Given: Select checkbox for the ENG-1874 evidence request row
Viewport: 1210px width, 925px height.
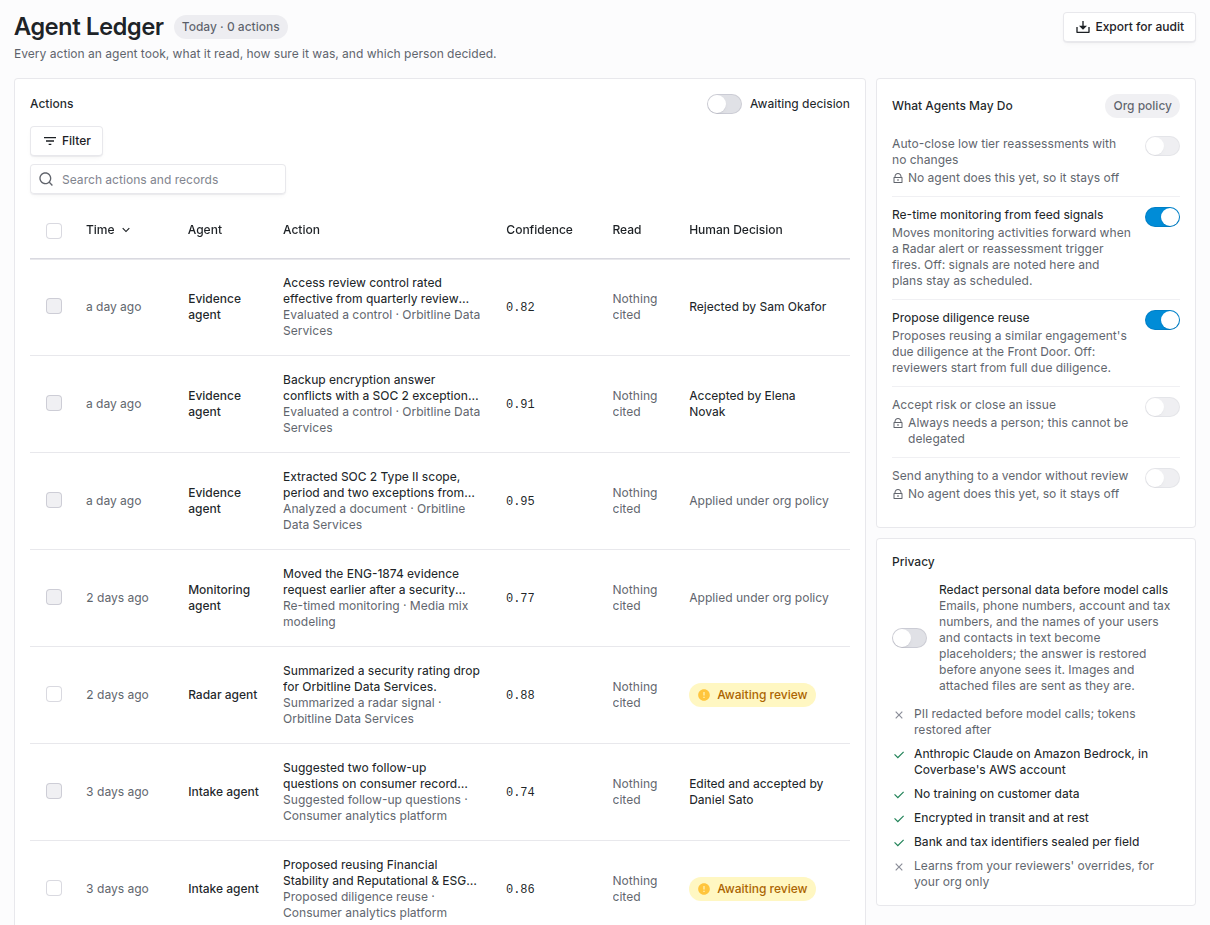Looking at the screenshot, I should (54, 597).
